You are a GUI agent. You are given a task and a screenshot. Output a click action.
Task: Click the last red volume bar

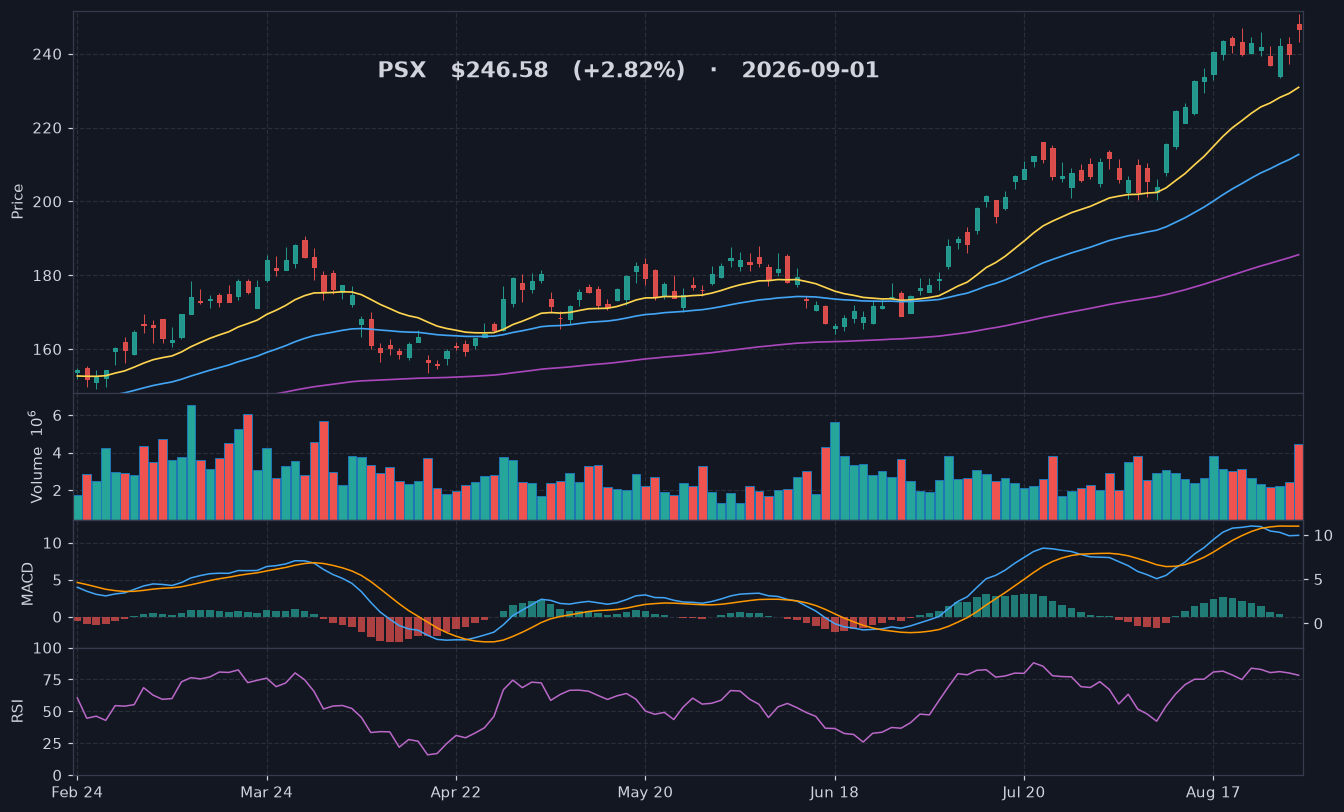[x=1299, y=482]
